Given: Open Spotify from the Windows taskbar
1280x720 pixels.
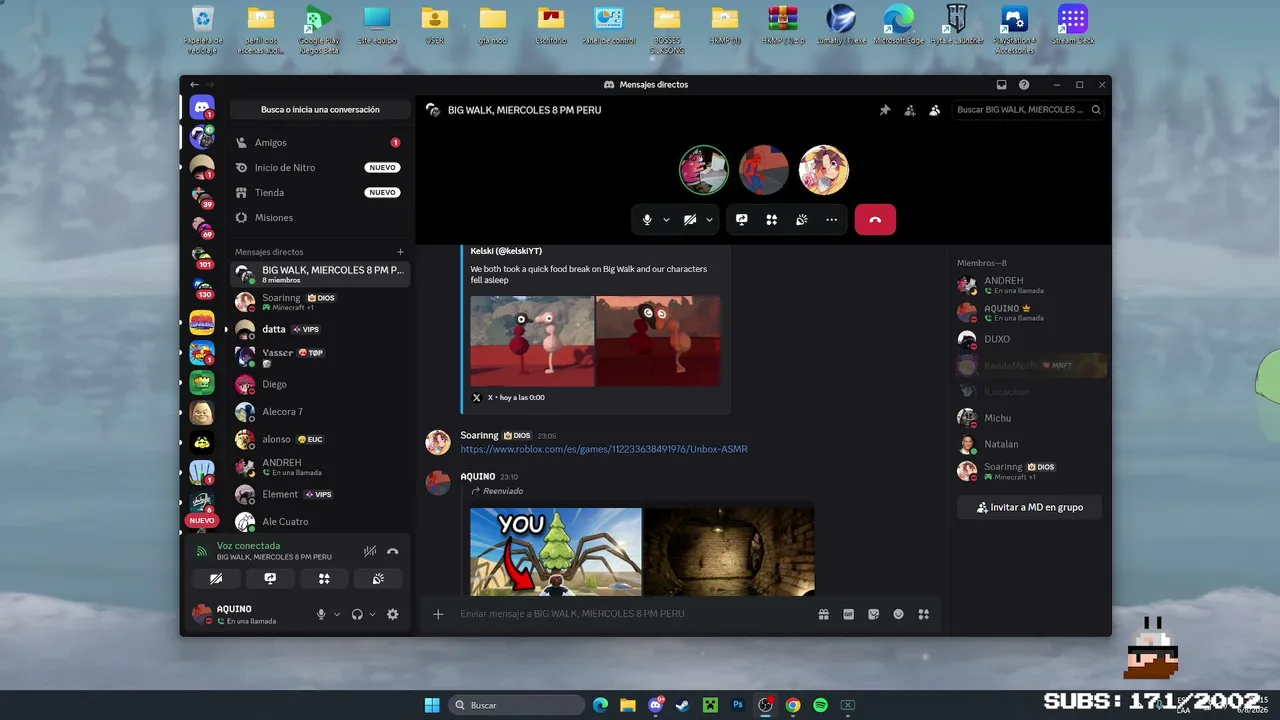Looking at the screenshot, I should pyautogui.click(x=820, y=705).
